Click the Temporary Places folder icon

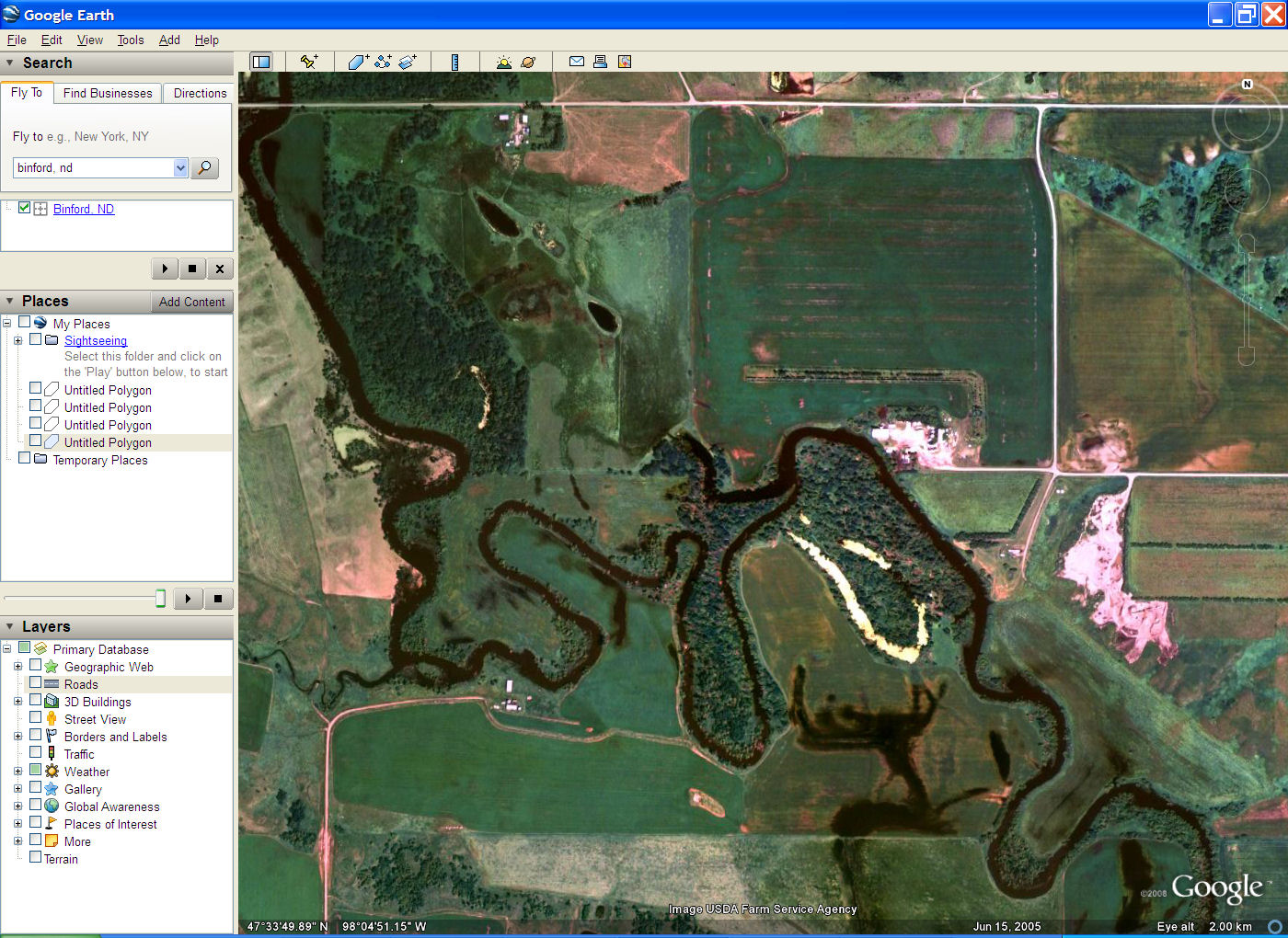(40, 459)
